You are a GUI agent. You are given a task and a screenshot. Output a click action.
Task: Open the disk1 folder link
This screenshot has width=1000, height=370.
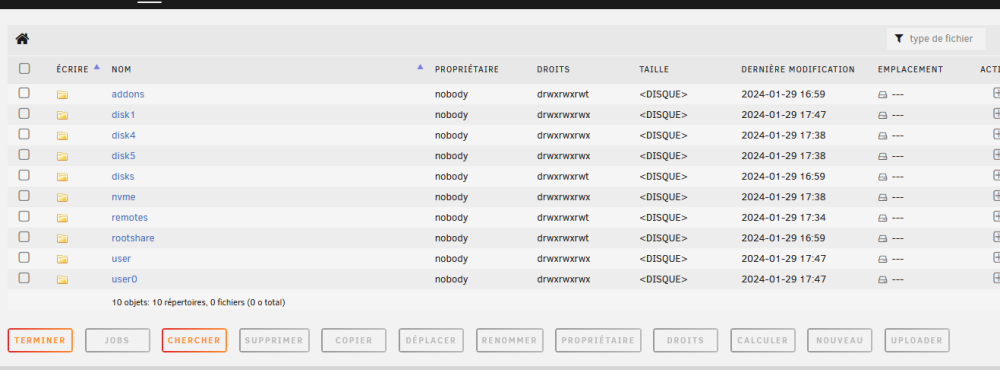pyautogui.click(x=123, y=115)
